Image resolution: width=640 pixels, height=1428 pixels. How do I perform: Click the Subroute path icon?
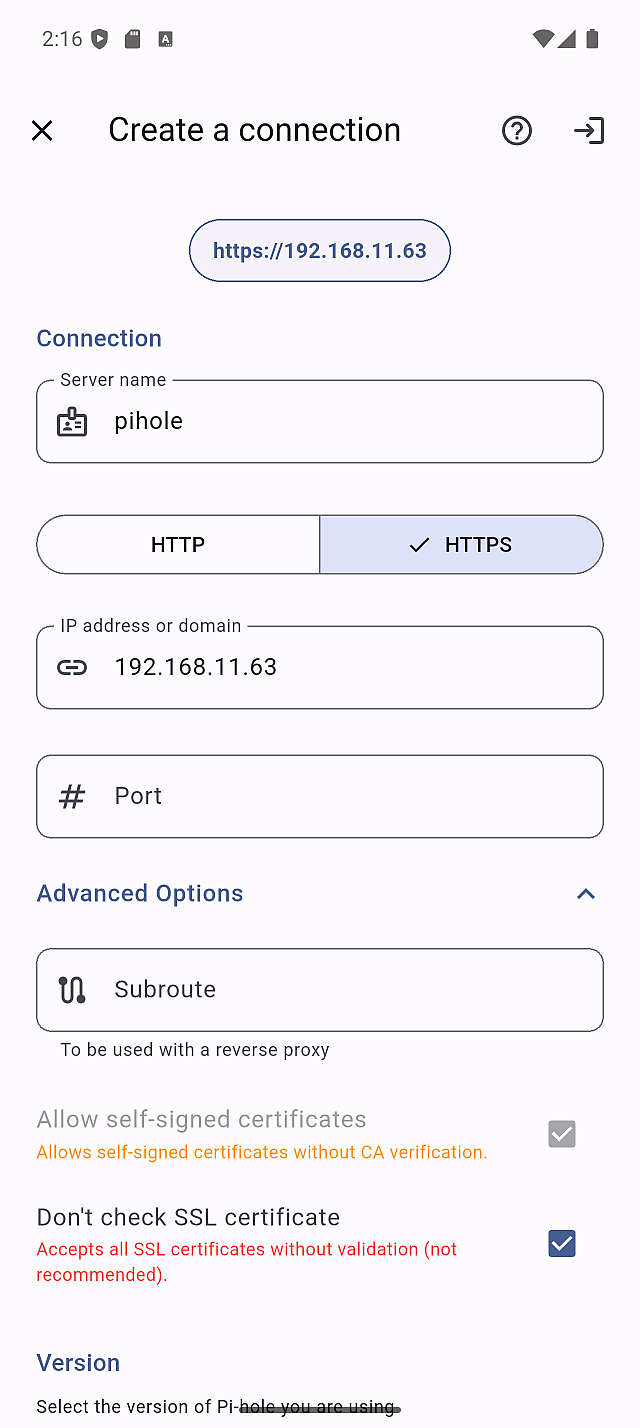point(72,989)
